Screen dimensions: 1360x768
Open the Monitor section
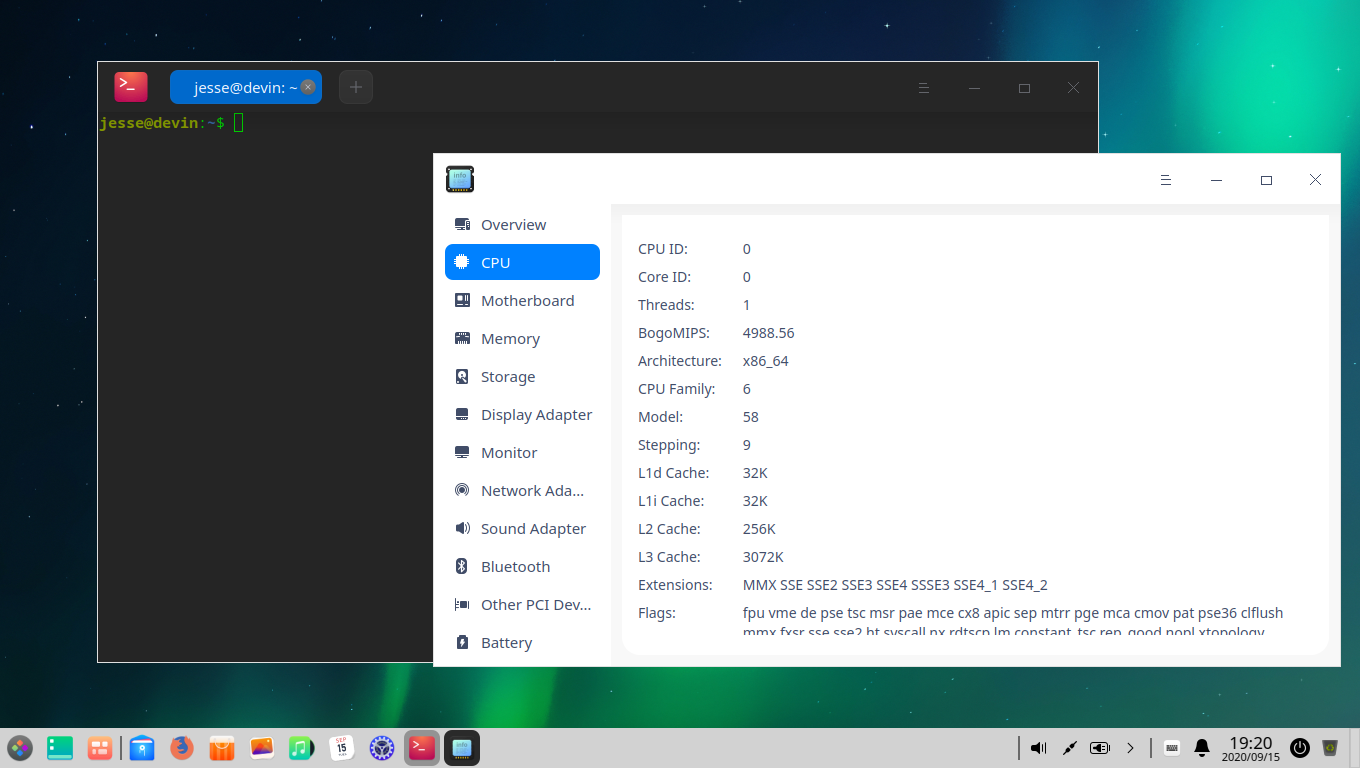click(x=522, y=452)
